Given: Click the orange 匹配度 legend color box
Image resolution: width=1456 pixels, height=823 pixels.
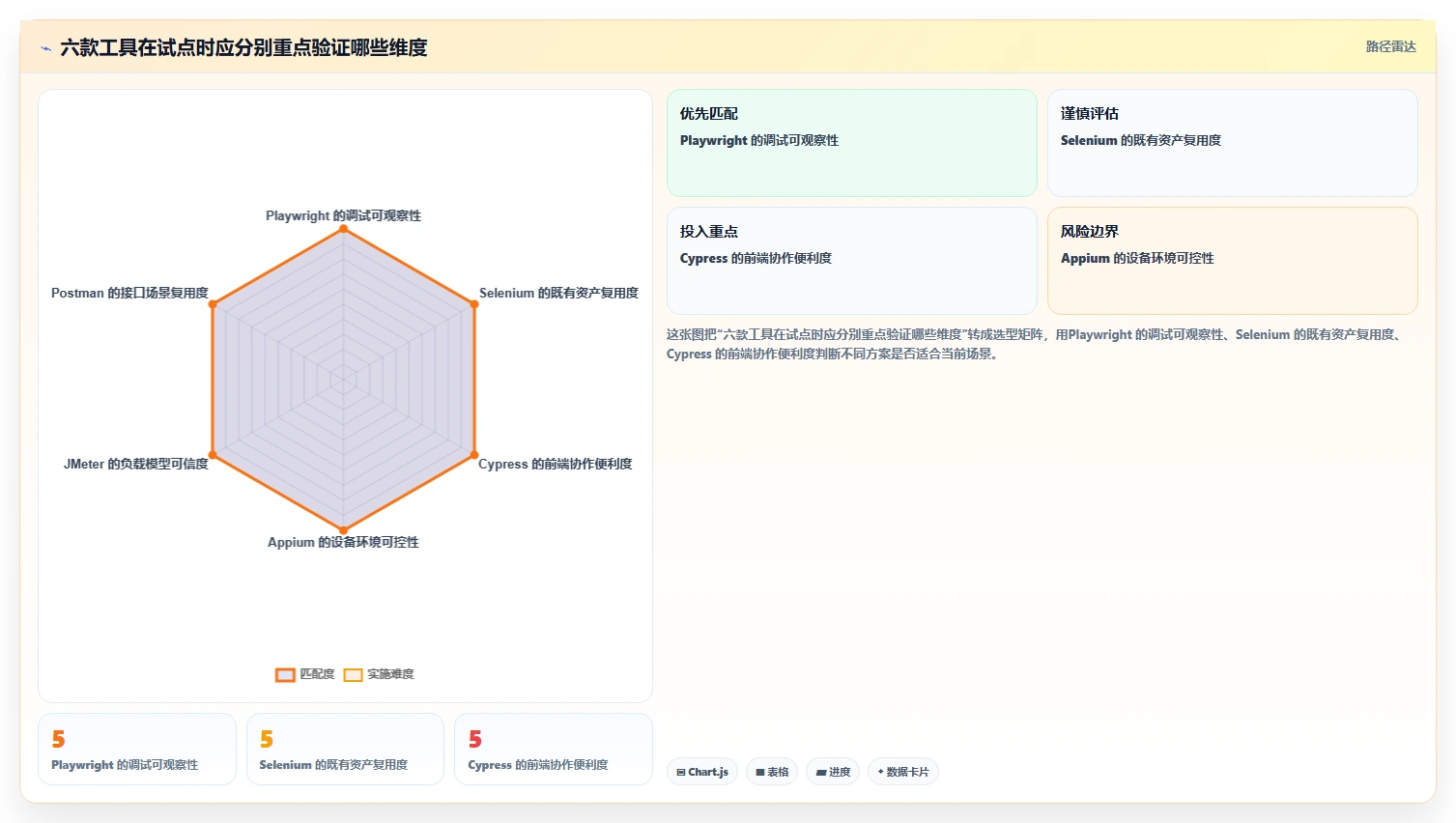Looking at the screenshot, I should click(x=285, y=675).
